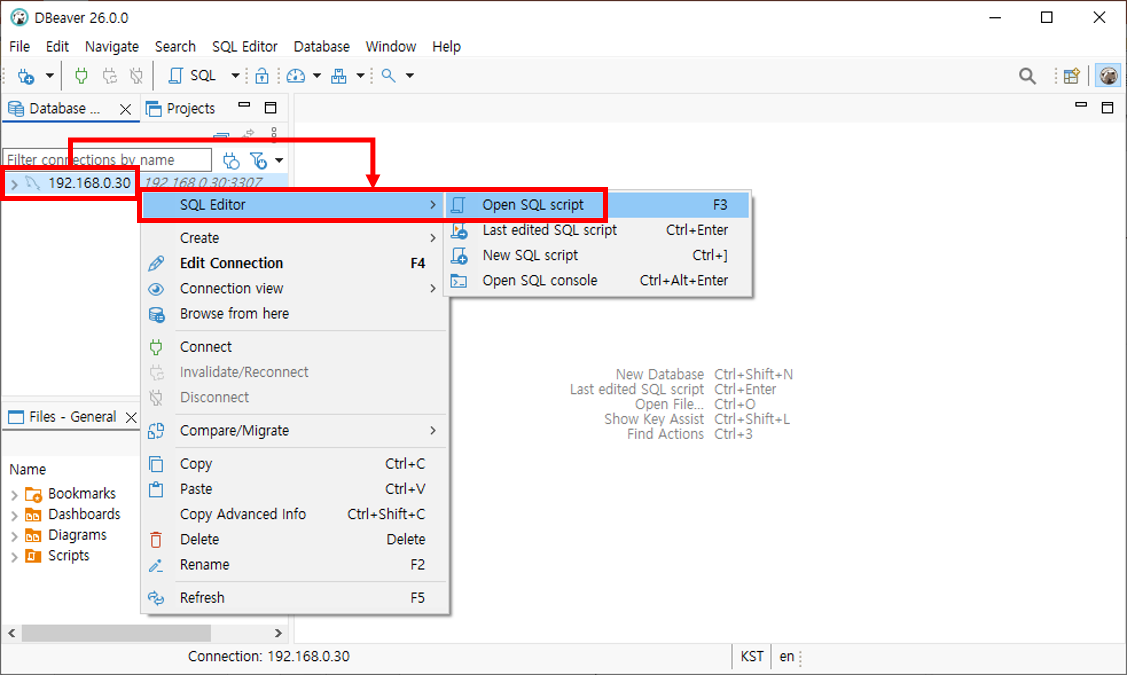The image size is (1127, 675).
Task: Expand the database tasks dropdown arrow
Action: click(x=360, y=75)
